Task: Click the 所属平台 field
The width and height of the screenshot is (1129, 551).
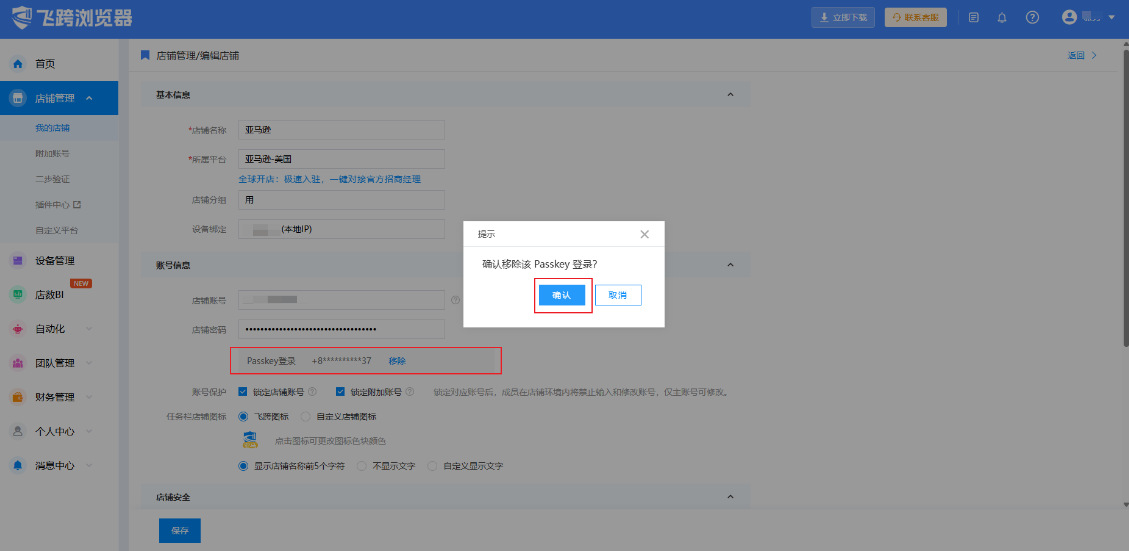Action: pyautogui.click(x=341, y=158)
